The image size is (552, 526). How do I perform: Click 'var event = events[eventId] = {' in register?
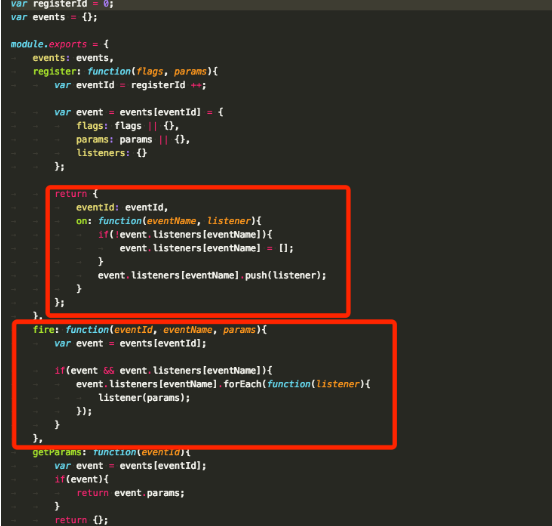(x=139, y=112)
